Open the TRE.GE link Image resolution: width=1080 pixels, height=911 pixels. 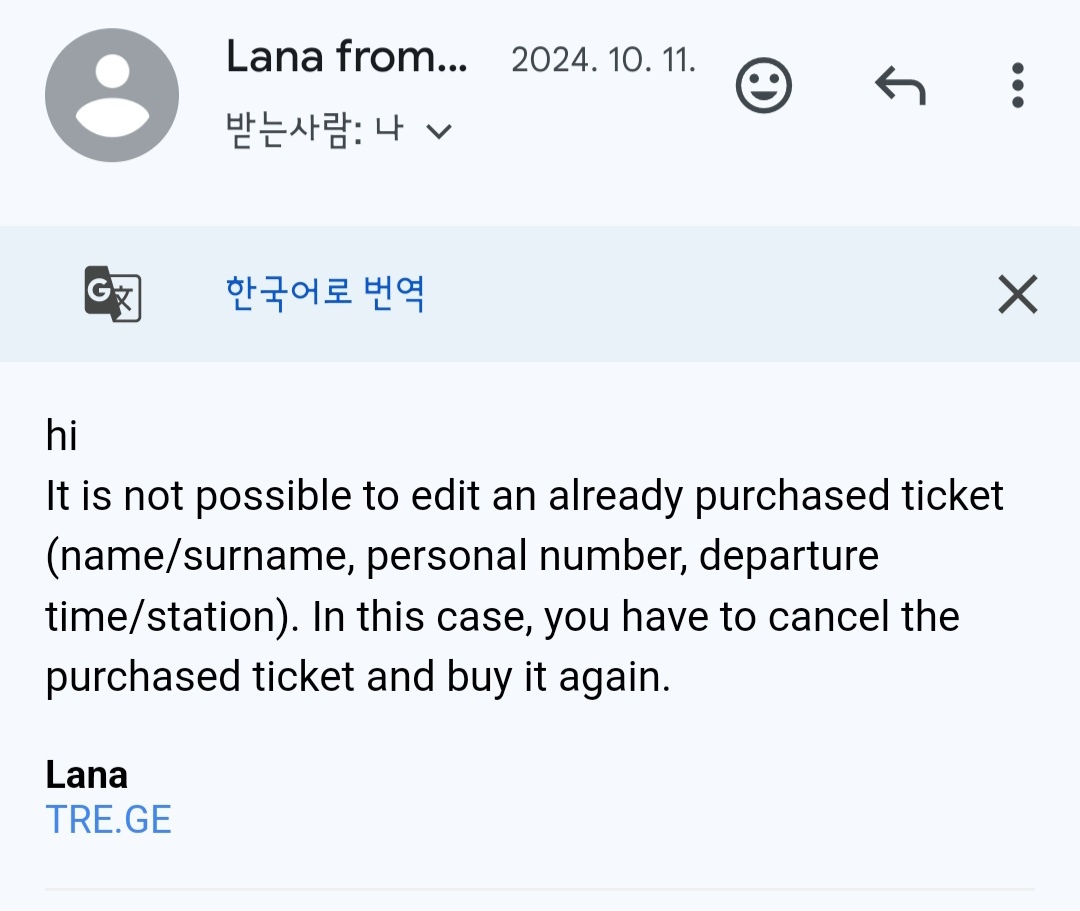pyautogui.click(x=108, y=818)
